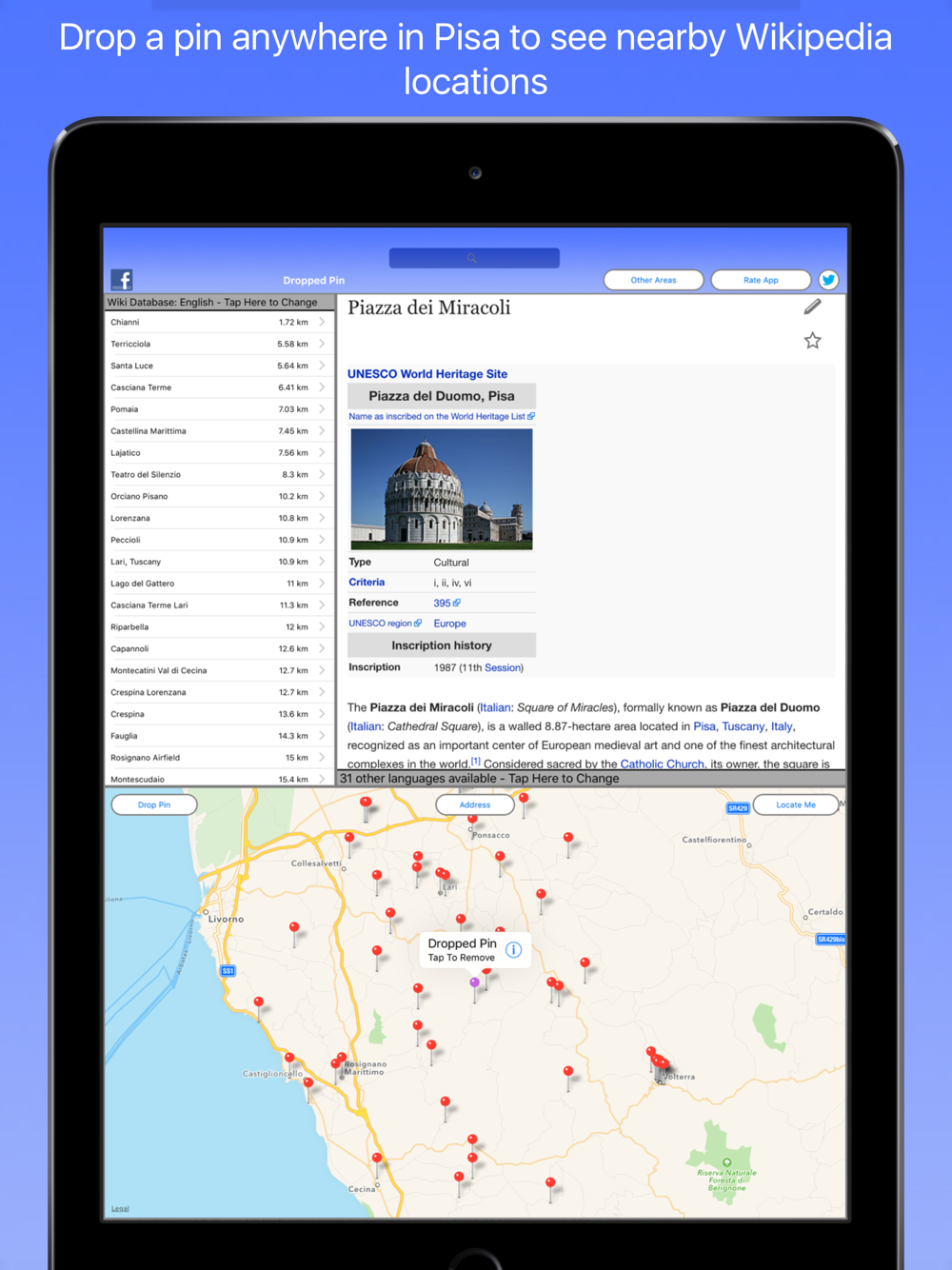Tap the Baptistery photo thumbnail
The height and width of the screenshot is (1270, 952).
click(x=442, y=489)
